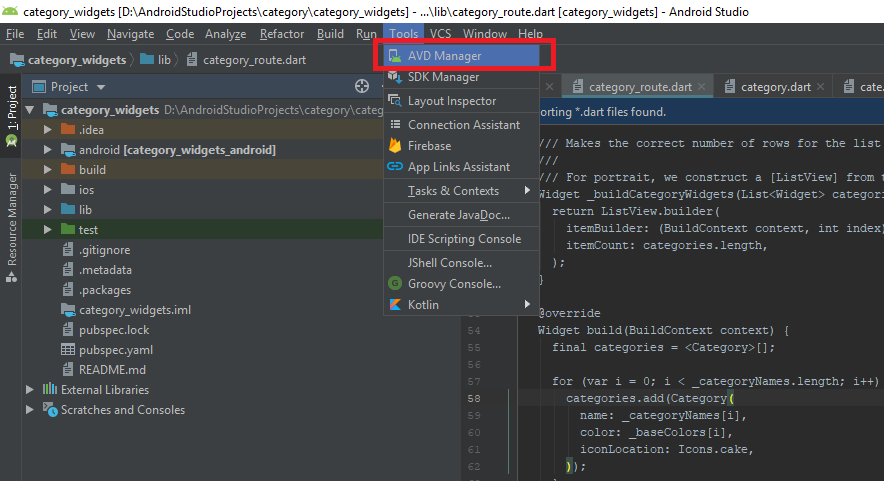Close the category_route.dart editor tab
The image size is (884, 481).
700,87
